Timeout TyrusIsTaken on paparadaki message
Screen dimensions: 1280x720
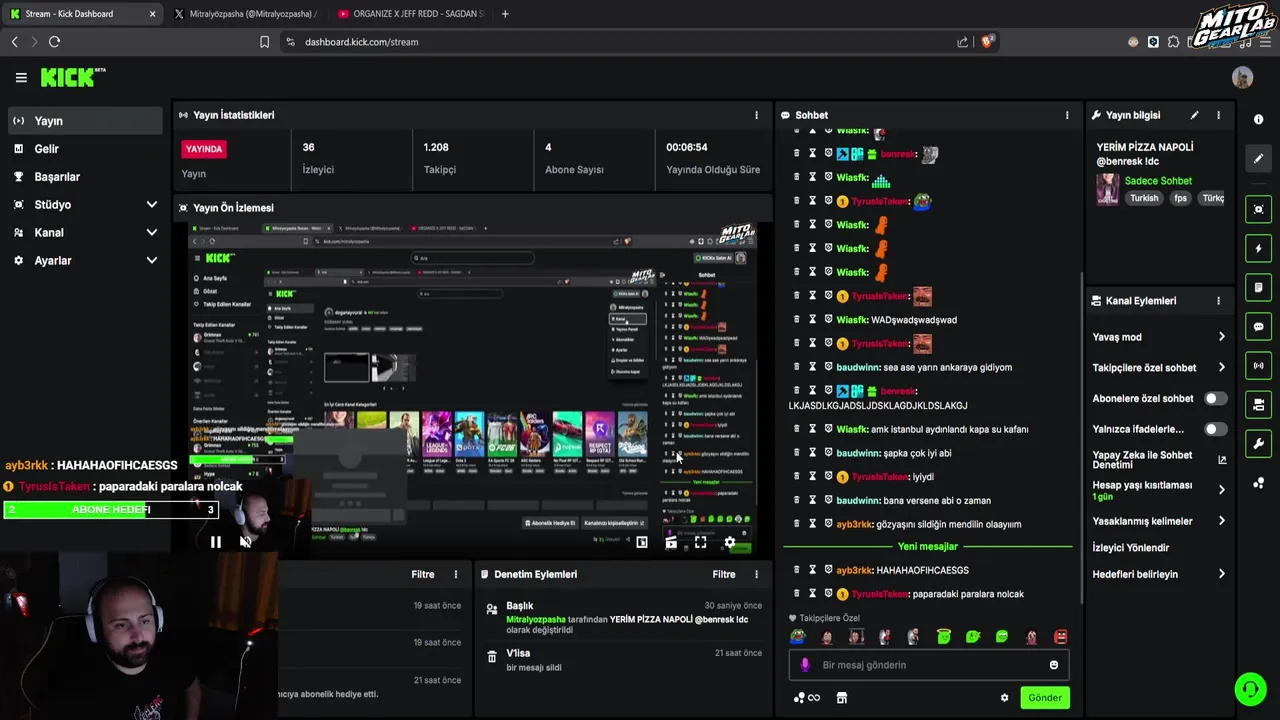(x=813, y=594)
